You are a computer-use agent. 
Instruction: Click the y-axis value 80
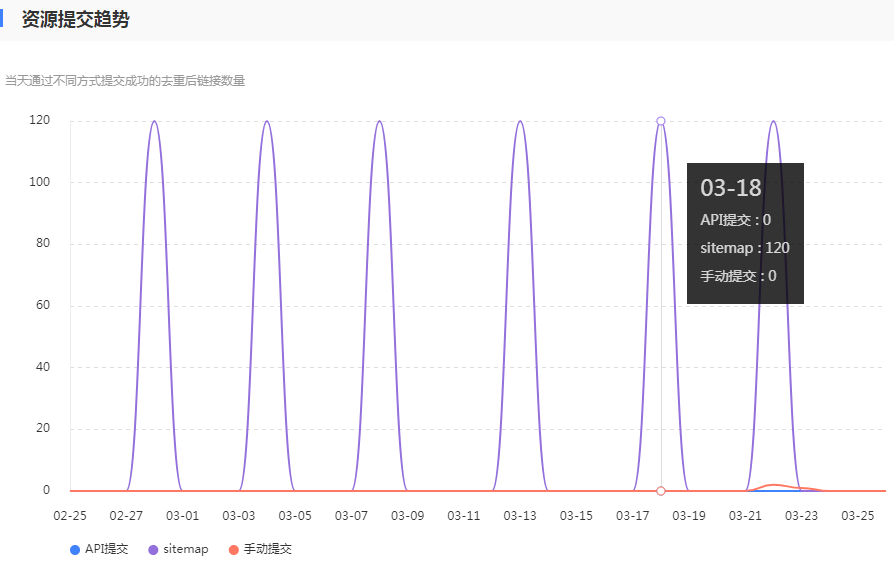[x=43, y=243]
